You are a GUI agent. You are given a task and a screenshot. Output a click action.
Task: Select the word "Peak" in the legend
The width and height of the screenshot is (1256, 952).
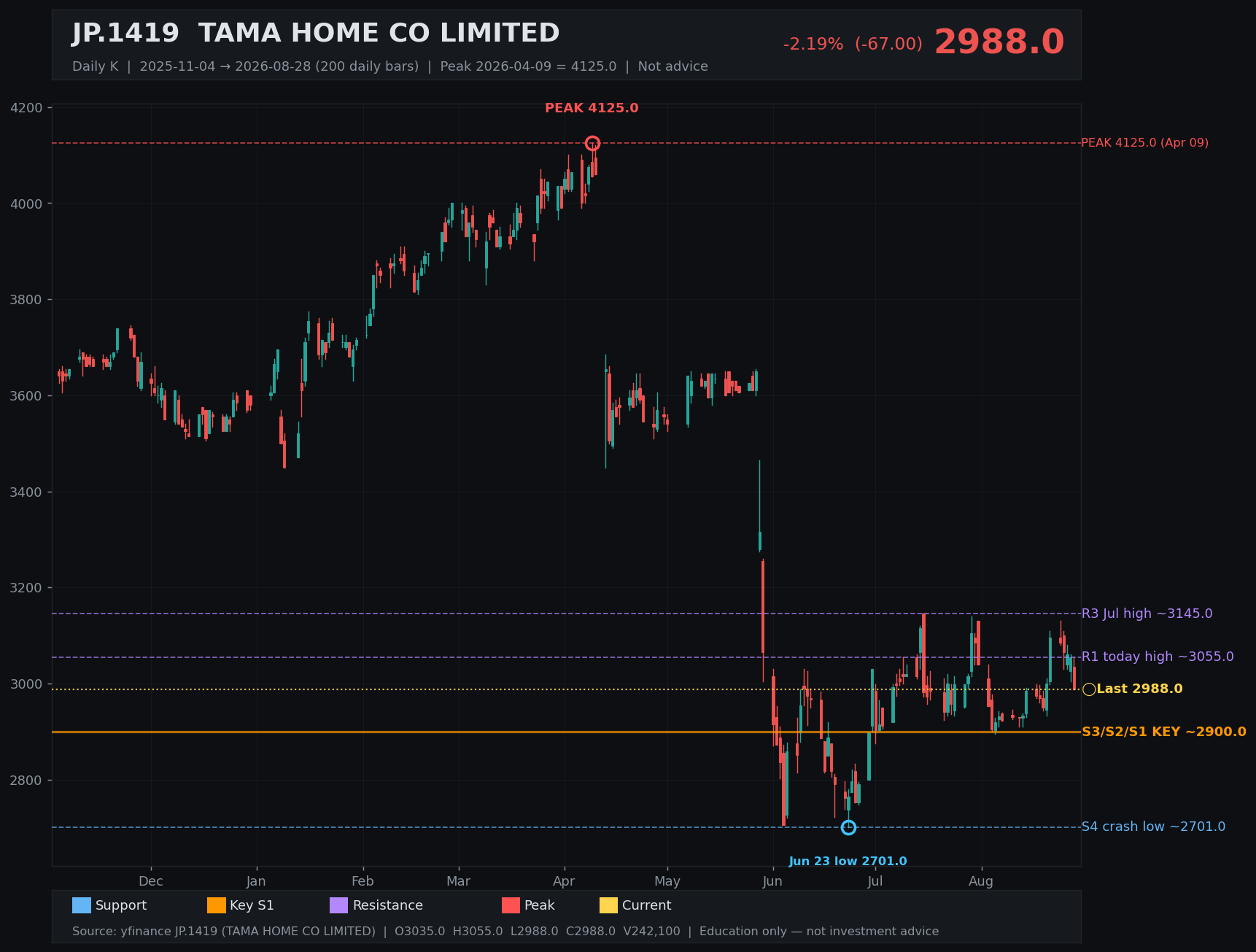[540, 905]
